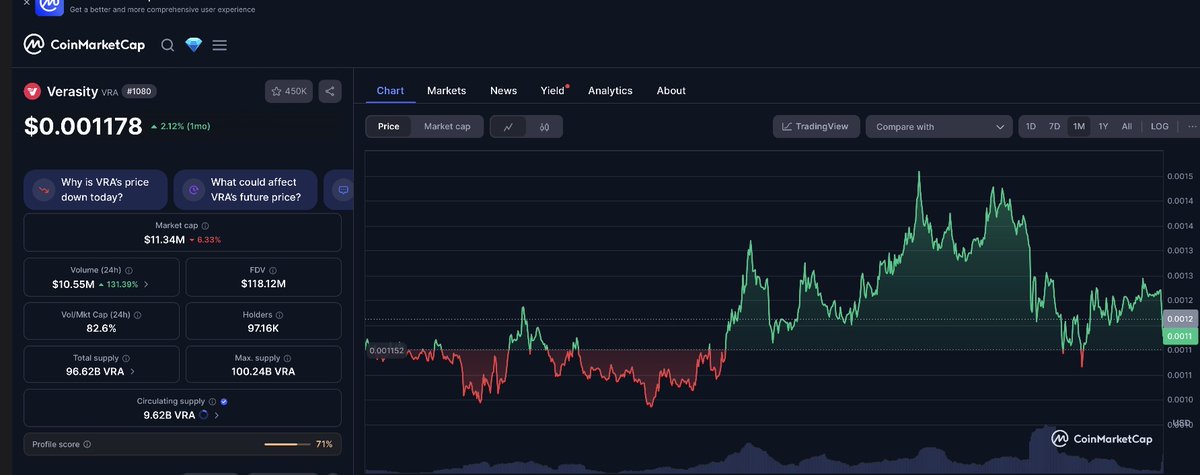Viewport: 1200px width, 475px height.
Task: Select the candlestick chart type icon
Action: pos(545,127)
